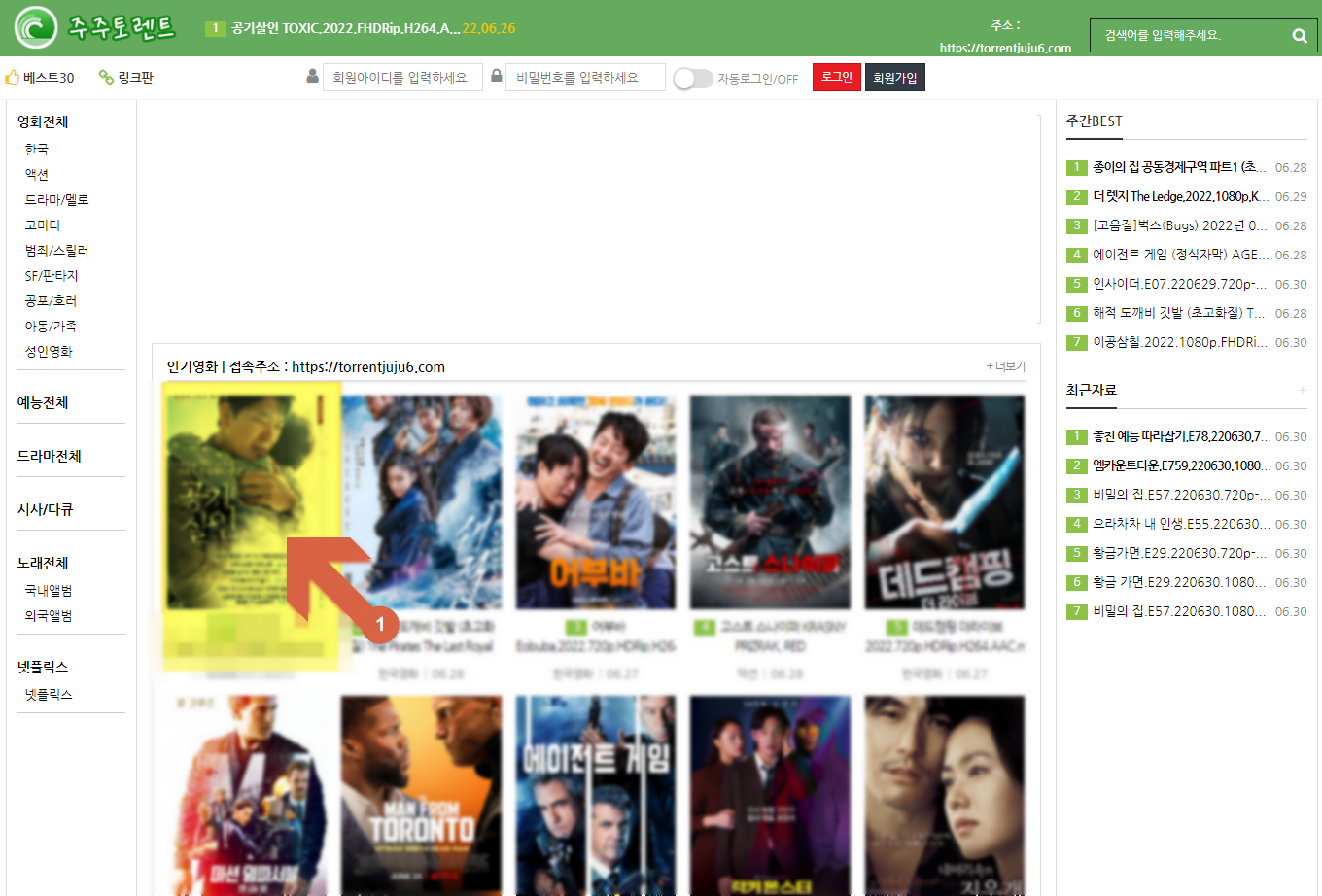Click the 비밀번호 password input field
The image size is (1322, 896).
(585, 77)
